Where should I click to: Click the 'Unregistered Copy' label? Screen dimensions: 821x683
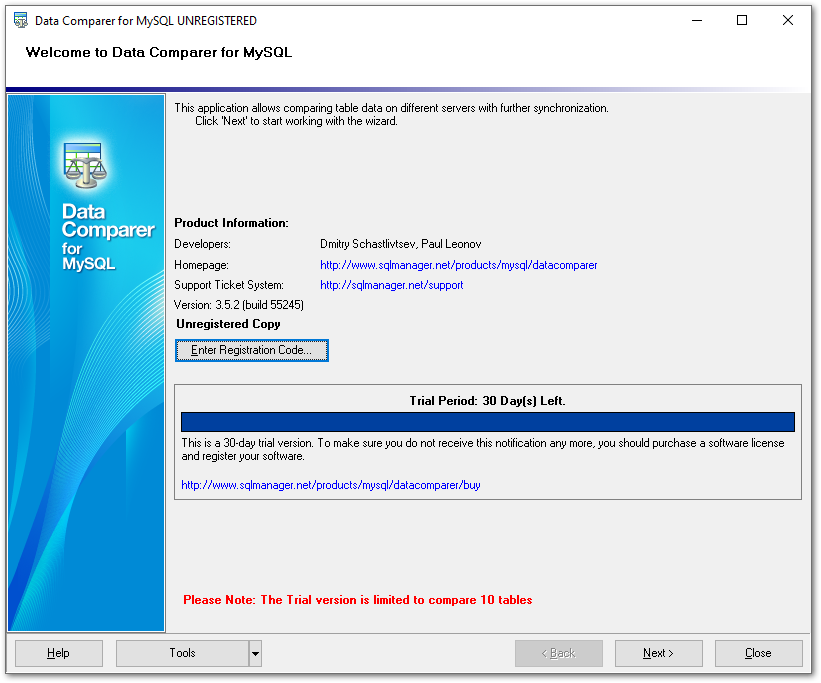click(228, 324)
